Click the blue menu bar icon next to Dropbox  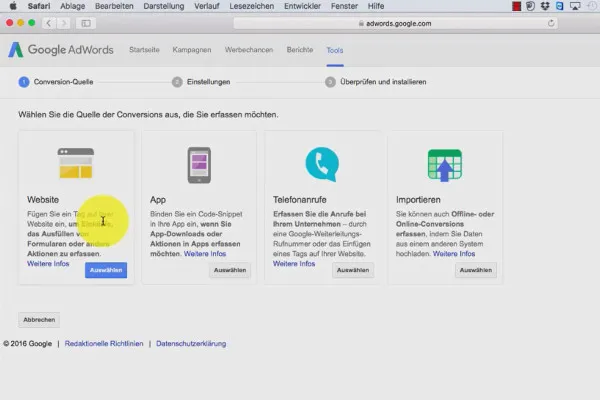559,6
